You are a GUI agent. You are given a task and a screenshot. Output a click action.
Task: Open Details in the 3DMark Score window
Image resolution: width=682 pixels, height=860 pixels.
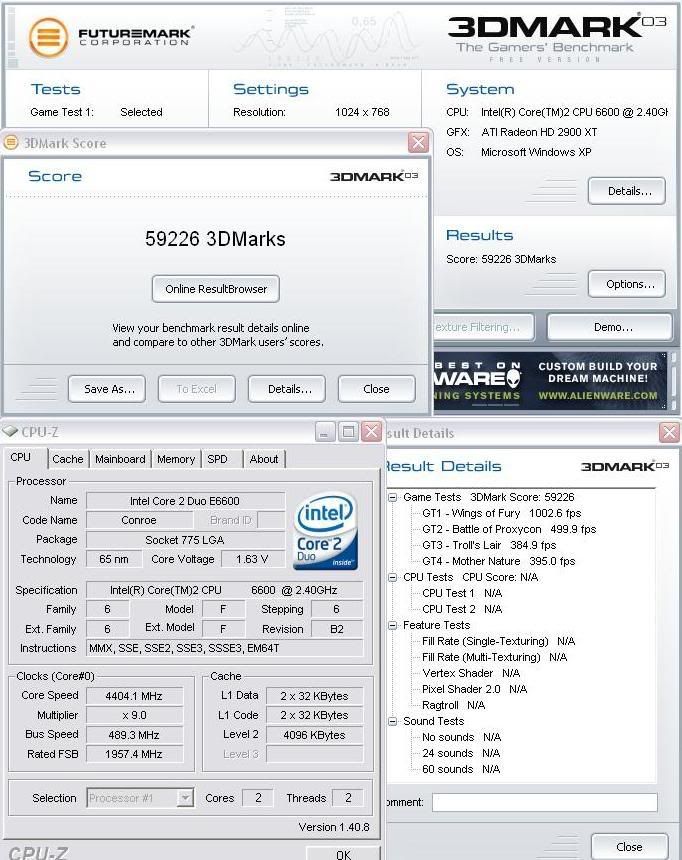[287, 389]
